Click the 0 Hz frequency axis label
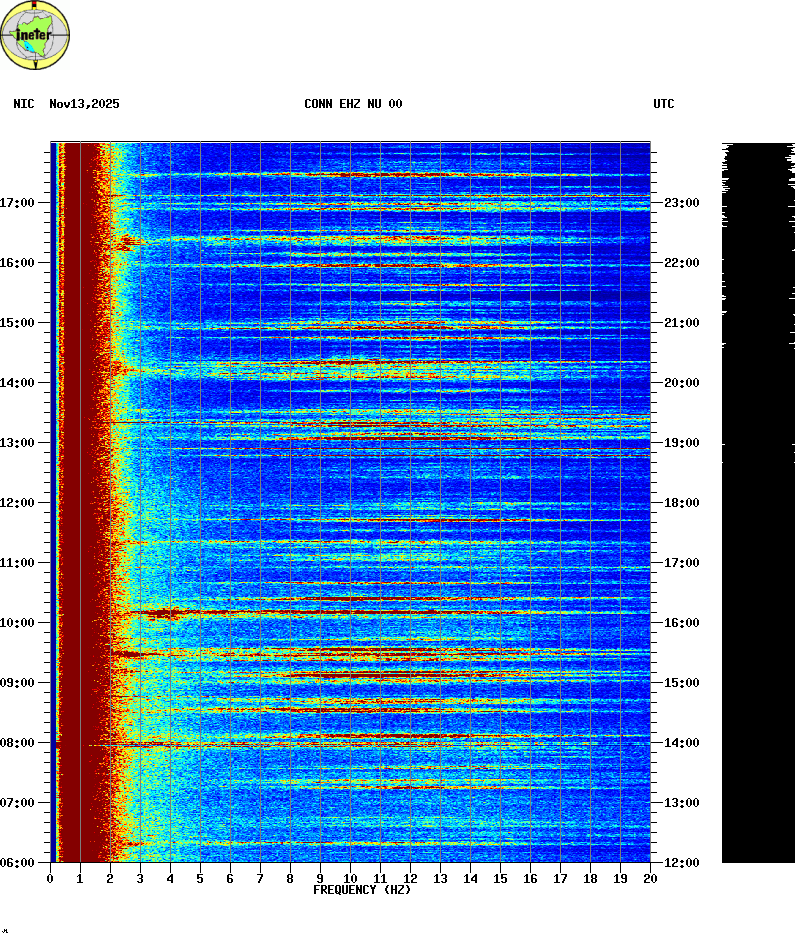This screenshot has height=942, width=802. (x=50, y=879)
